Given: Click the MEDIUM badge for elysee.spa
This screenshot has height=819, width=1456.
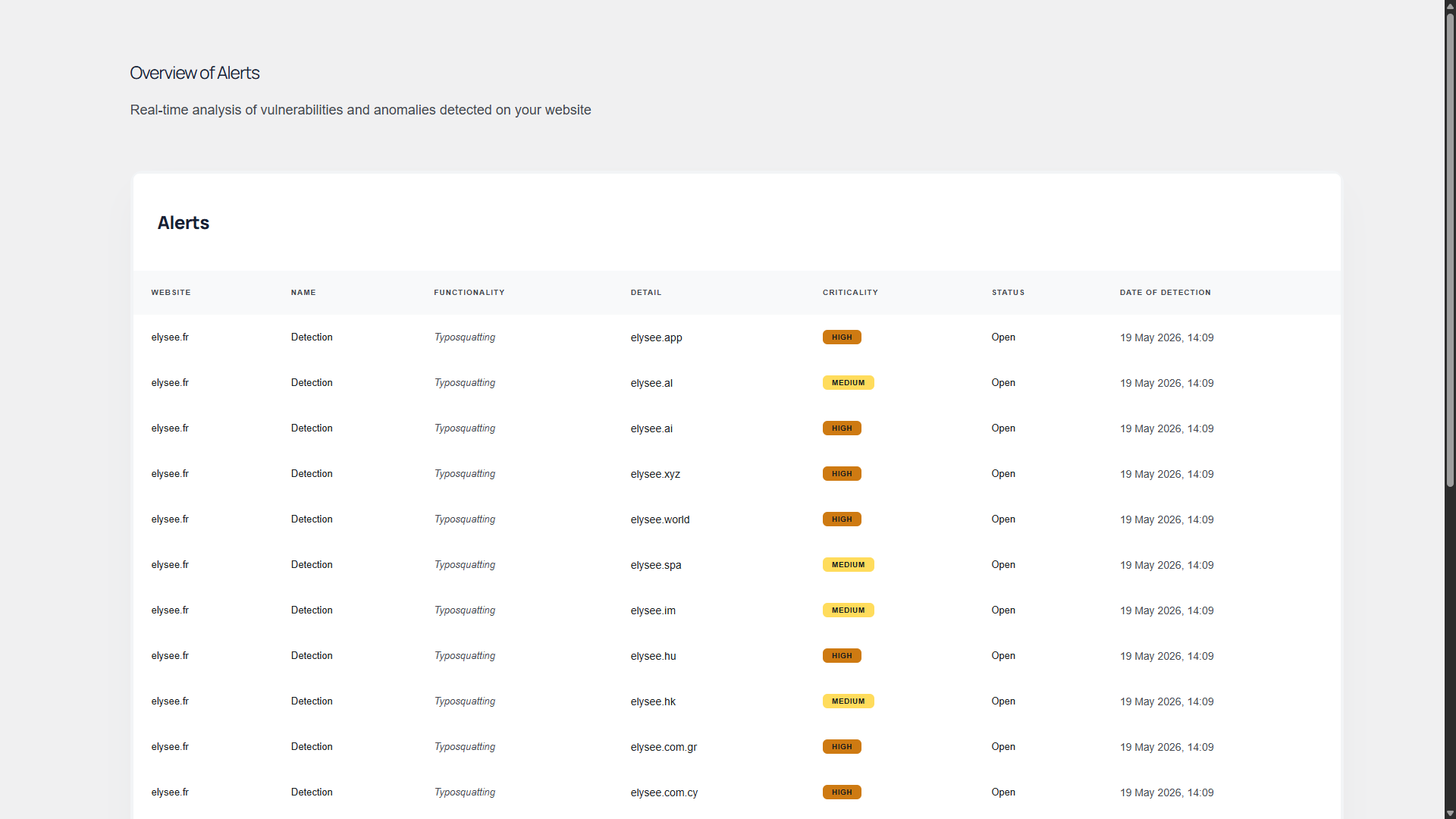Looking at the screenshot, I should point(848,565).
